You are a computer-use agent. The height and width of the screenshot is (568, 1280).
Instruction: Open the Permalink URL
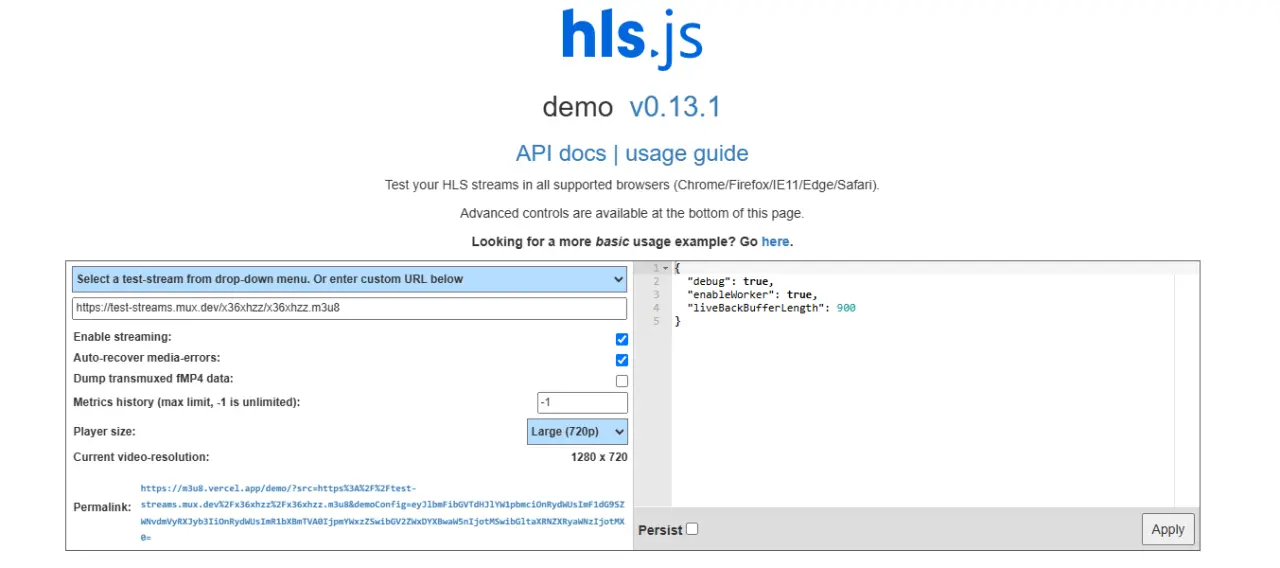(x=382, y=513)
